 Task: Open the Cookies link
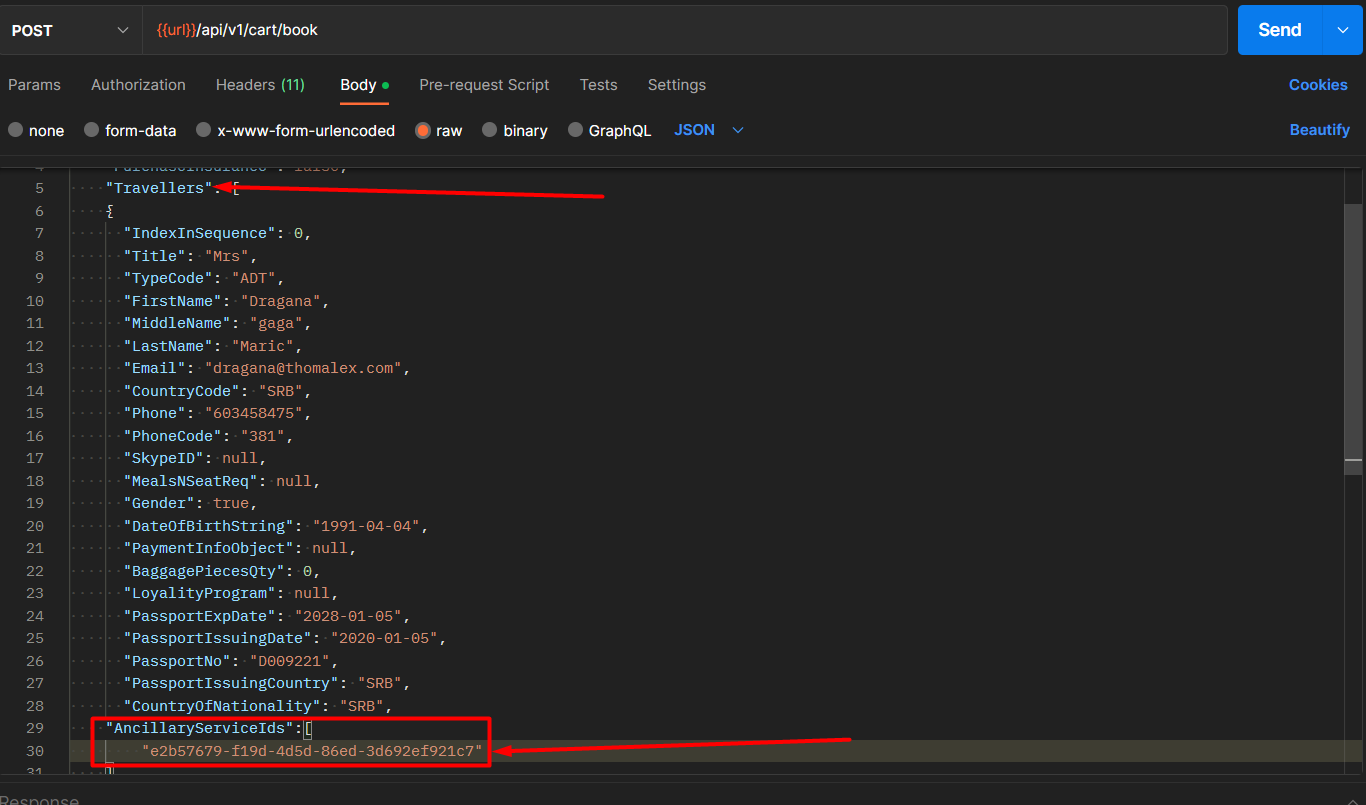coord(1318,85)
